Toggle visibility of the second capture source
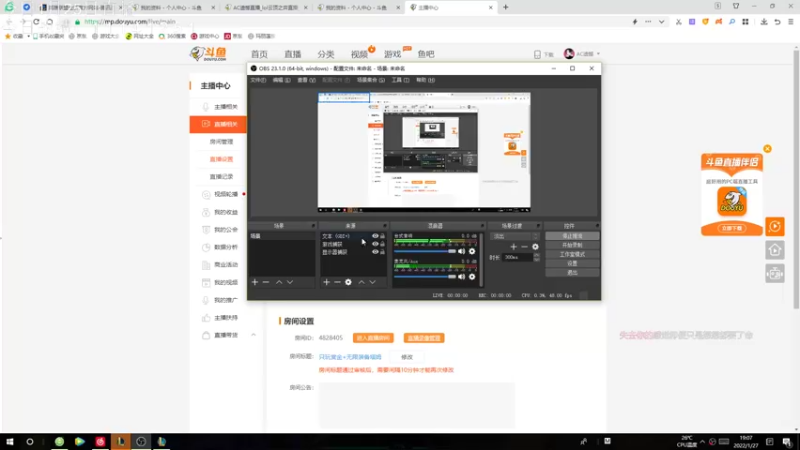800x450 pixels. pos(375,244)
